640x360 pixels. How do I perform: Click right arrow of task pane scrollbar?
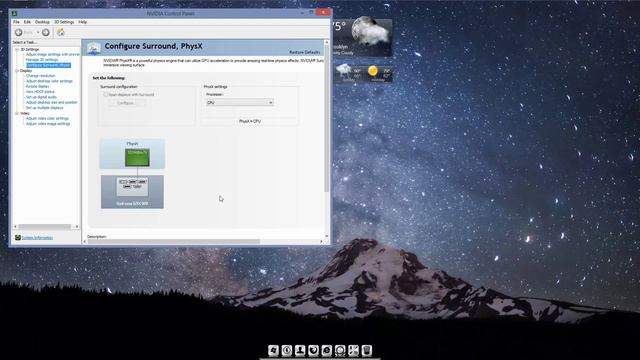point(77,227)
